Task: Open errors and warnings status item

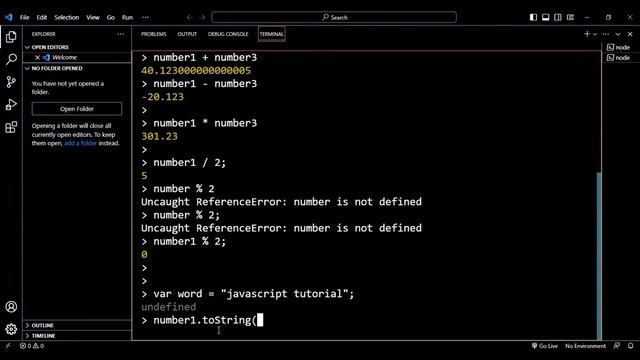Action: (32, 346)
